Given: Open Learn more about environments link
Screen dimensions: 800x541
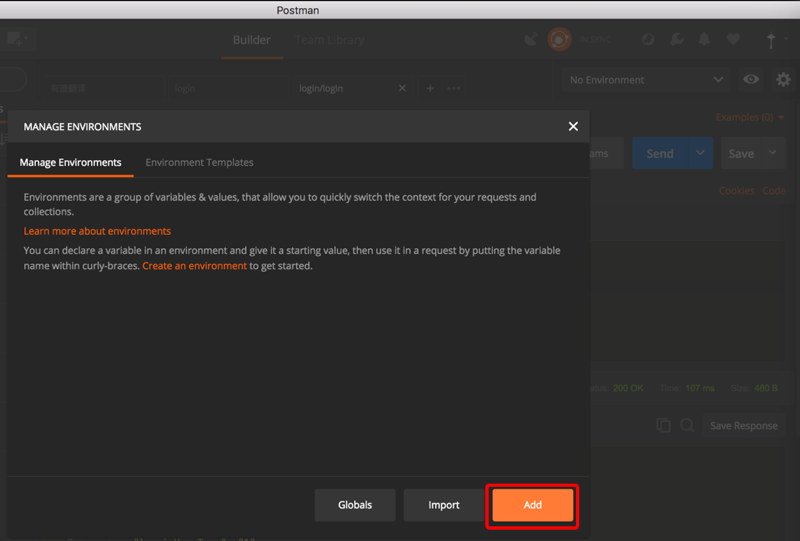Looking at the screenshot, I should coord(97,231).
